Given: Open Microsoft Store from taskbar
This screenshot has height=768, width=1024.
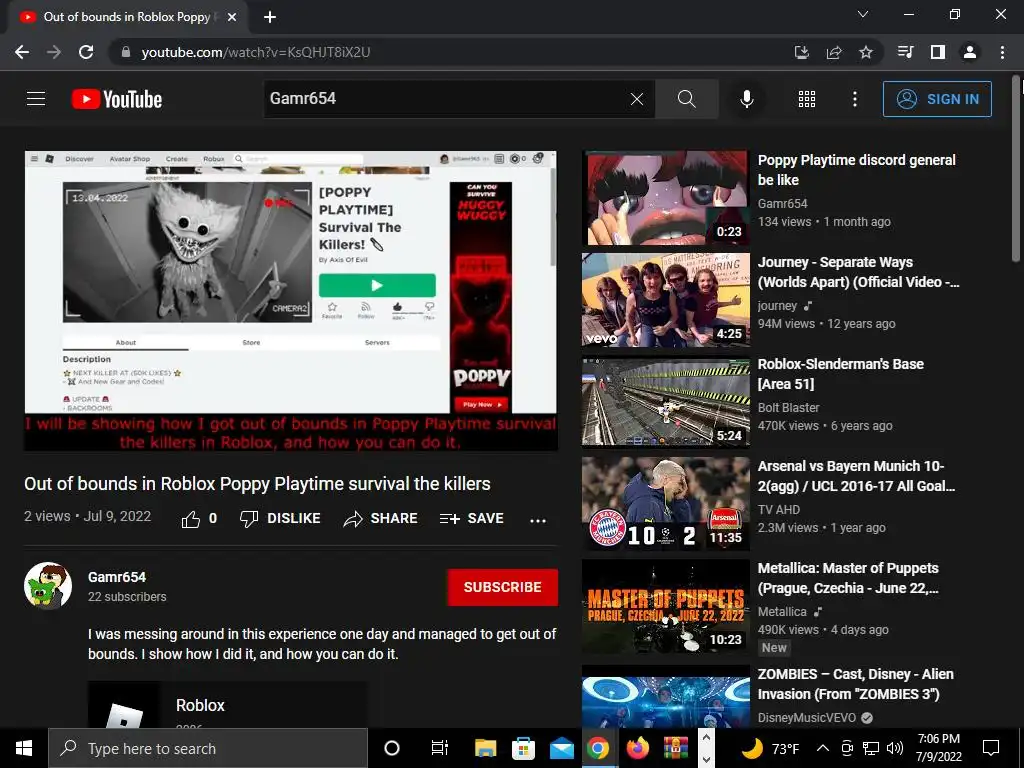Looking at the screenshot, I should click(523, 748).
